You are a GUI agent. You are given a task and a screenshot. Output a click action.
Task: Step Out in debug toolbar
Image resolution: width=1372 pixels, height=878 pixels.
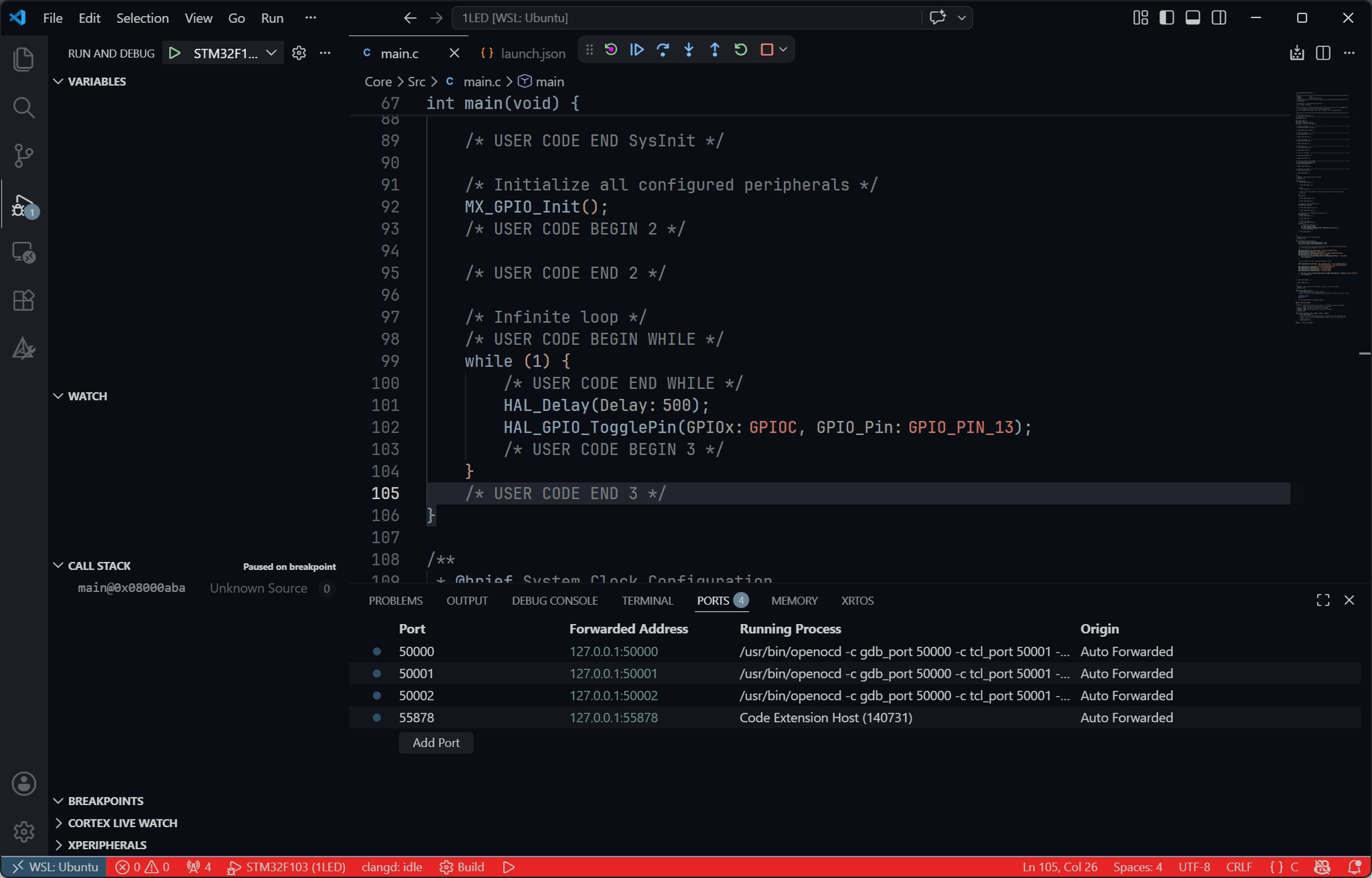point(715,50)
